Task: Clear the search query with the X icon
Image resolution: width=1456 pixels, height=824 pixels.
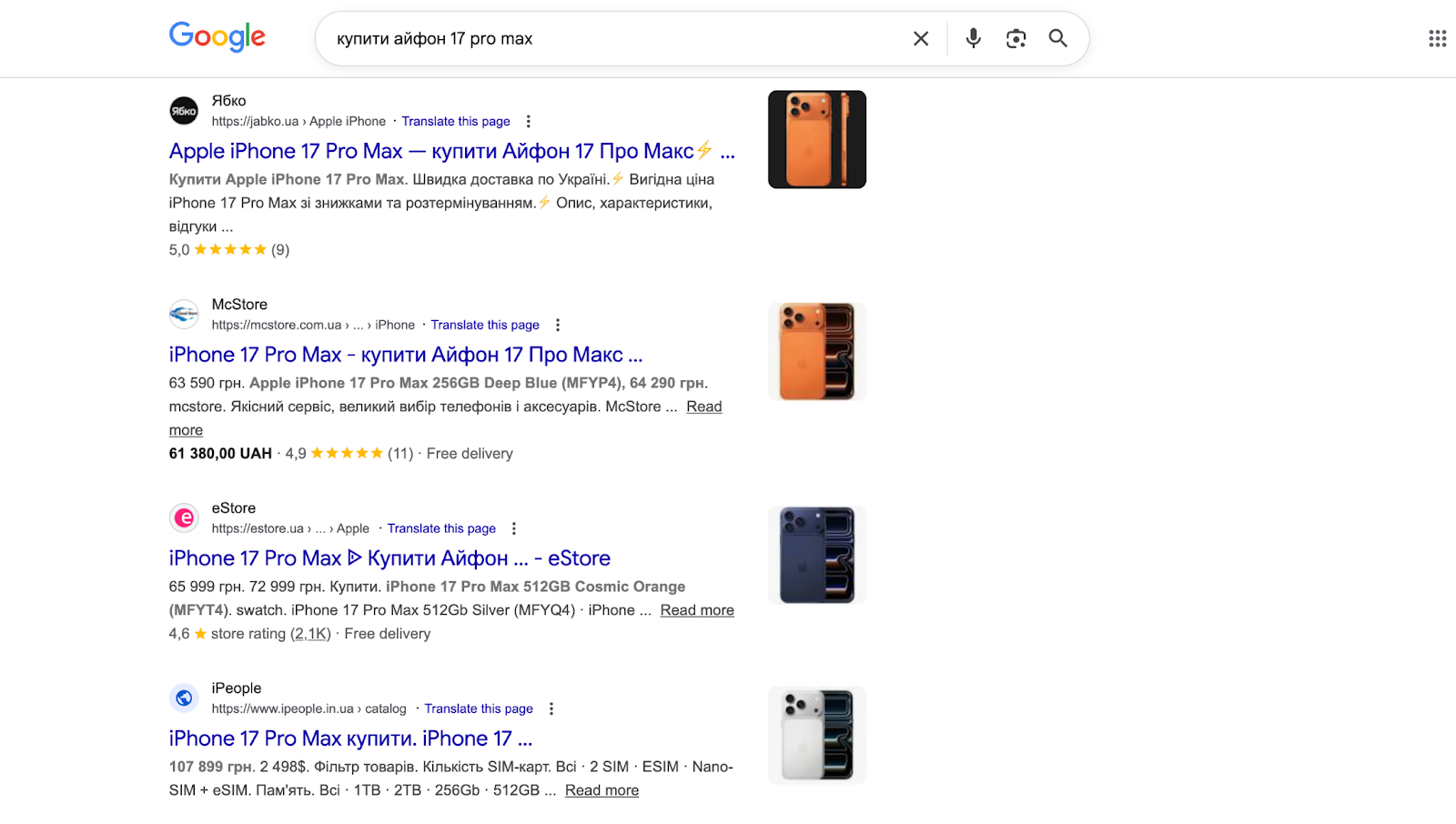Action: (921, 38)
